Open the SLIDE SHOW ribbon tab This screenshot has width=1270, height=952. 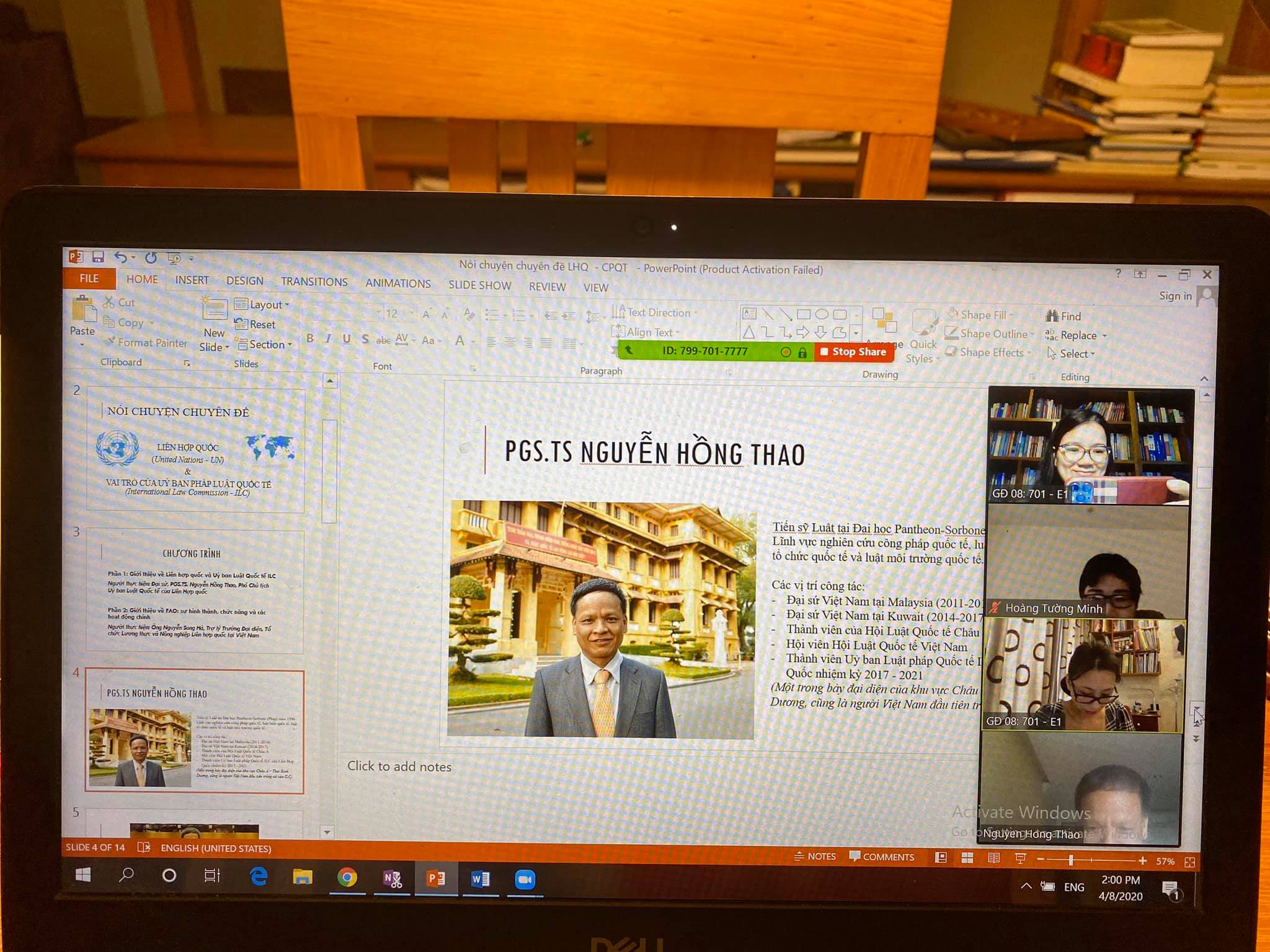tap(479, 285)
